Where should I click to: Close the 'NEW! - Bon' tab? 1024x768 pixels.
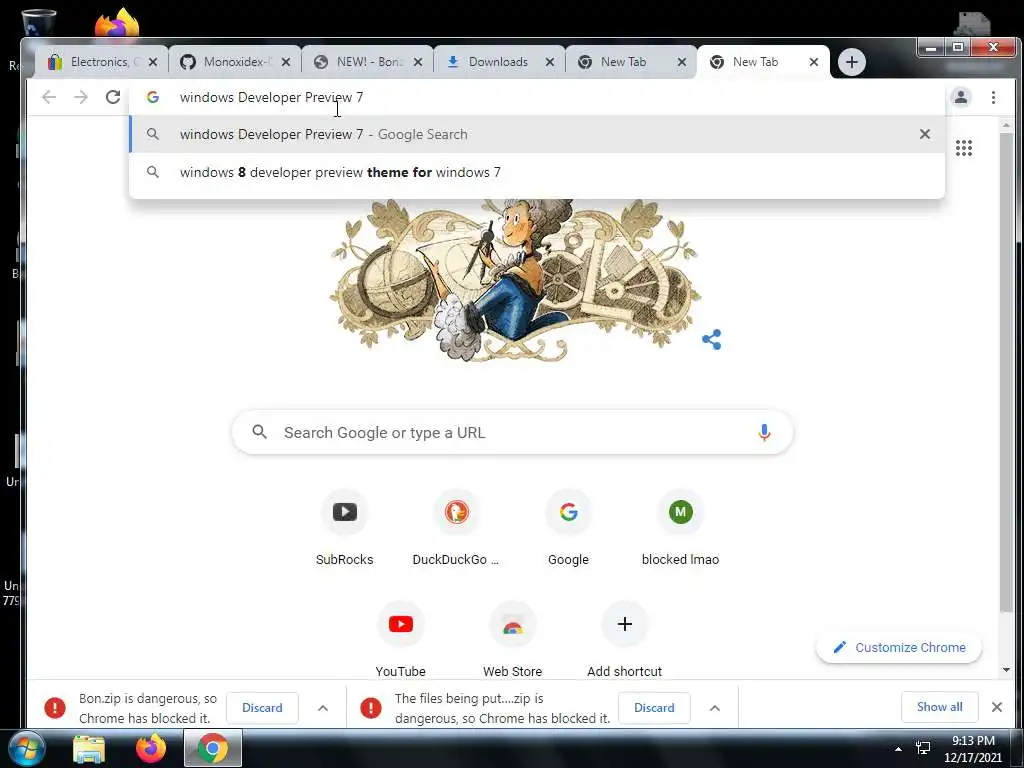[x=418, y=62]
